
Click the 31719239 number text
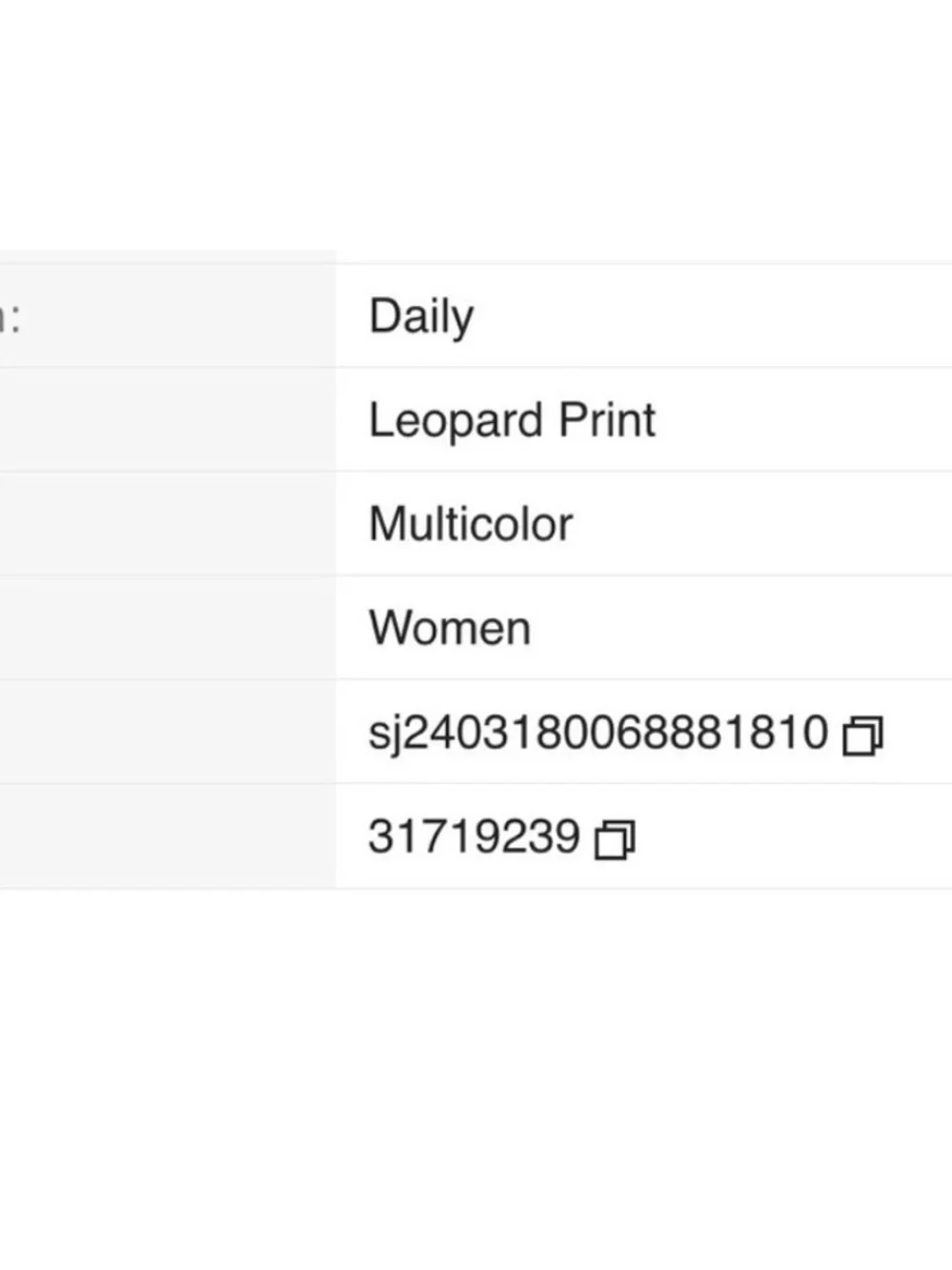pos(475,837)
